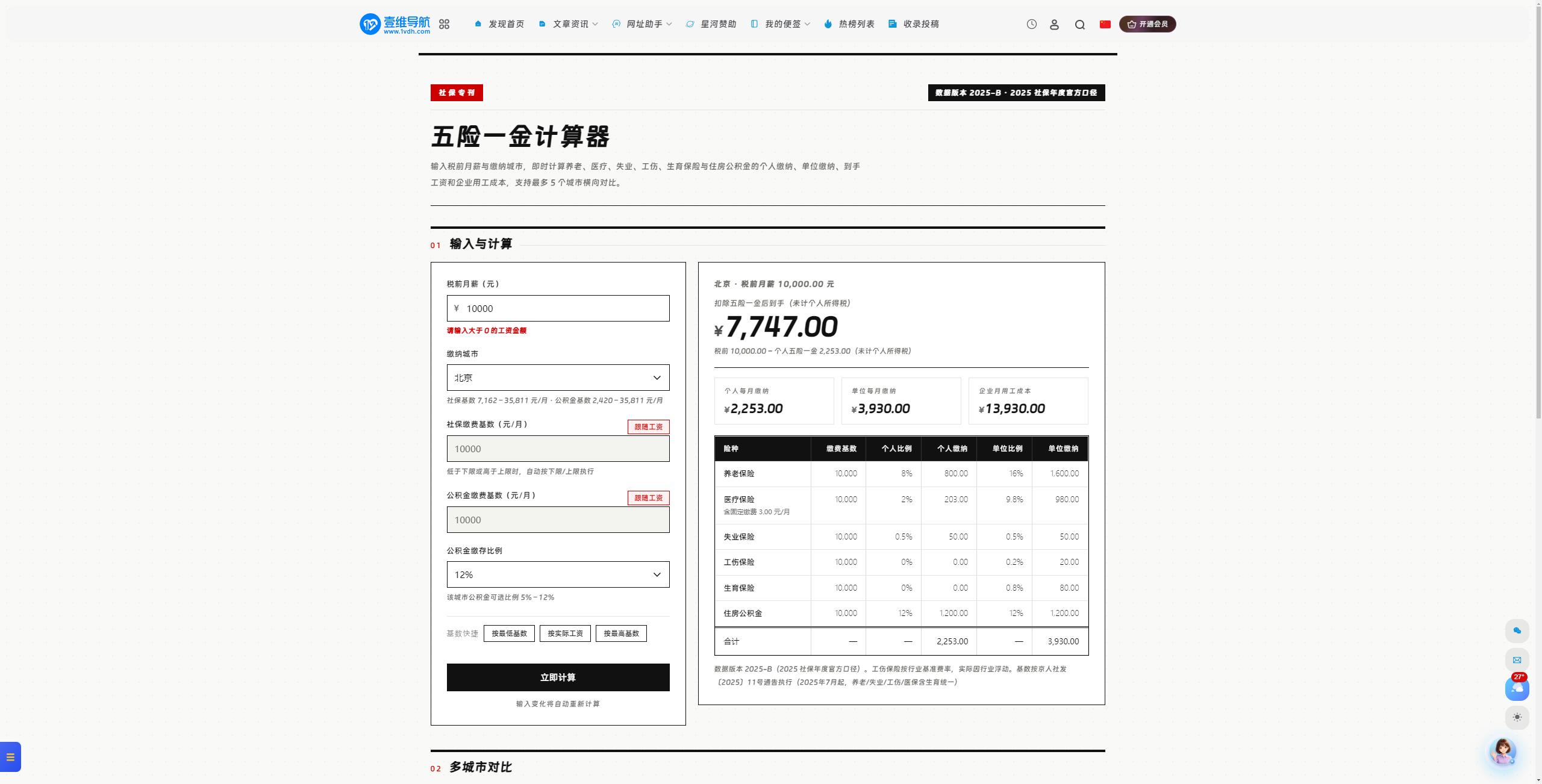The width and height of the screenshot is (1542, 784).
Task: Click the WeChat floating icon
Action: pyautogui.click(x=1517, y=630)
